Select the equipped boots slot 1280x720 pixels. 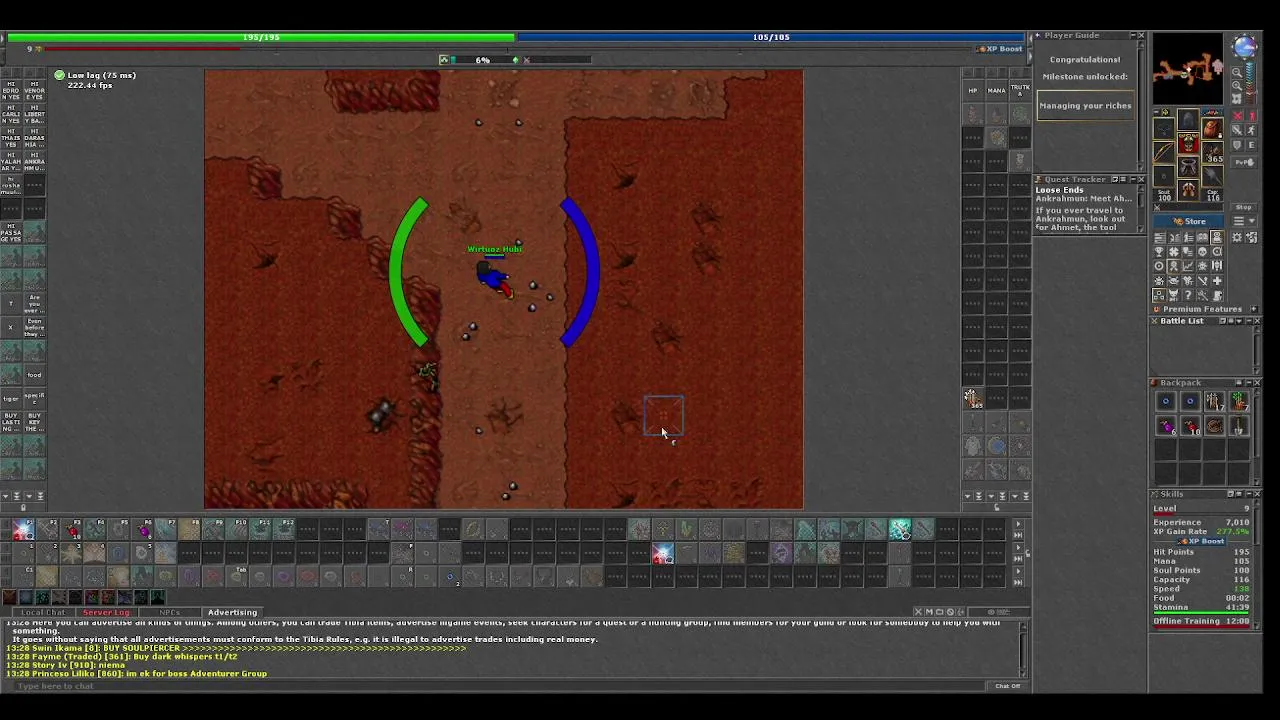point(1188,189)
